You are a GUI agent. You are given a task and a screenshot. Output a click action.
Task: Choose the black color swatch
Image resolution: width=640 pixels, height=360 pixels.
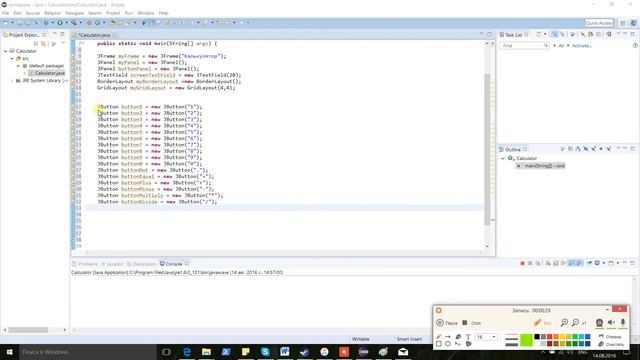coord(537,337)
